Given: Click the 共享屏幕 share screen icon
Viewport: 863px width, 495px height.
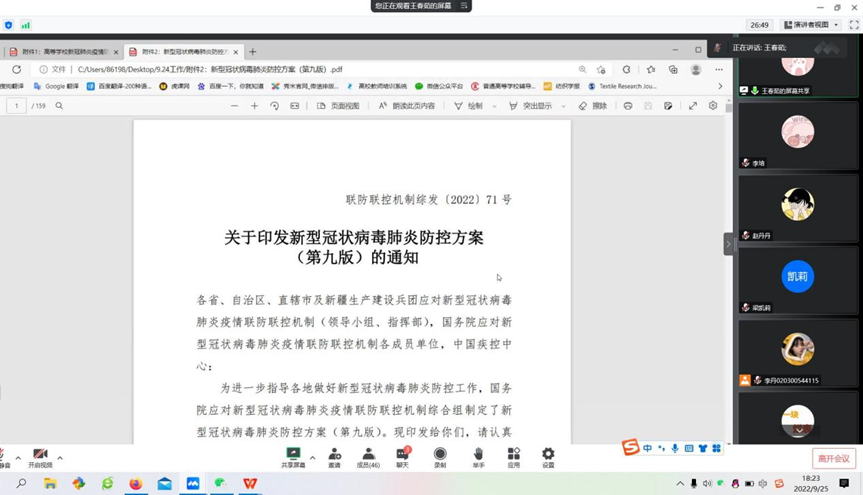Looking at the screenshot, I should [293, 456].
